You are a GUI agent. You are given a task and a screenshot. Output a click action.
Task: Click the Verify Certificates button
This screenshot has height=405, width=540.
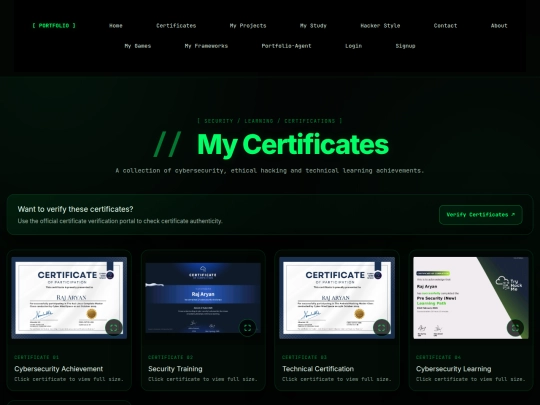pos(481,215)
